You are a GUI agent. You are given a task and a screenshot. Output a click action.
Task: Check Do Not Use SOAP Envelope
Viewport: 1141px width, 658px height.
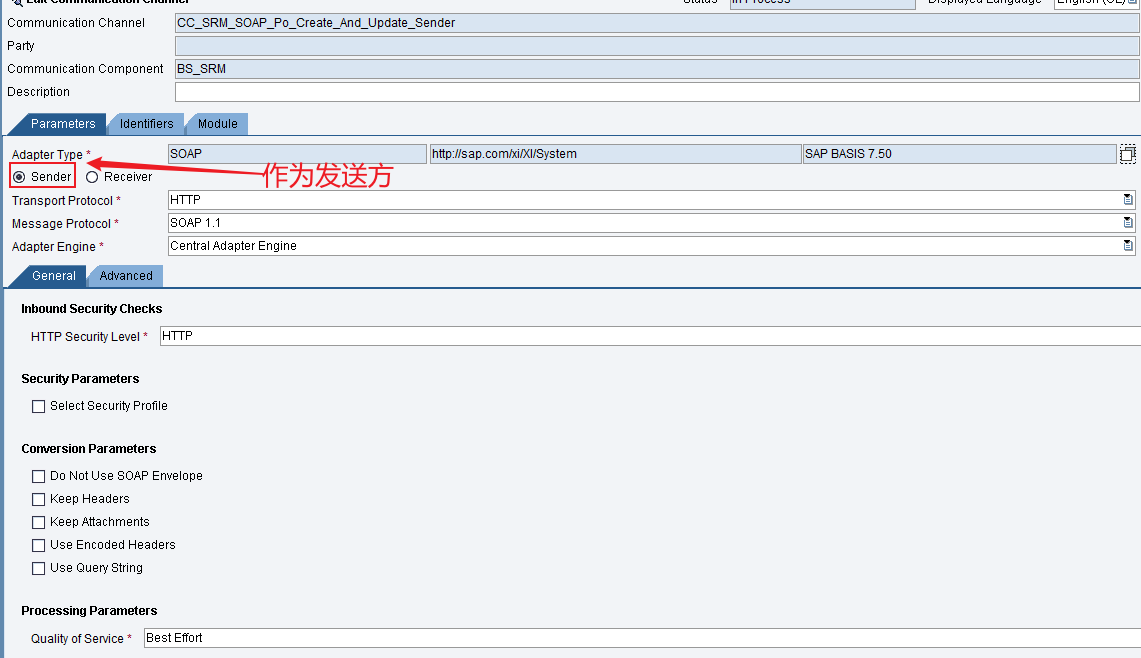pyautogui.click(x=39, y=476)
